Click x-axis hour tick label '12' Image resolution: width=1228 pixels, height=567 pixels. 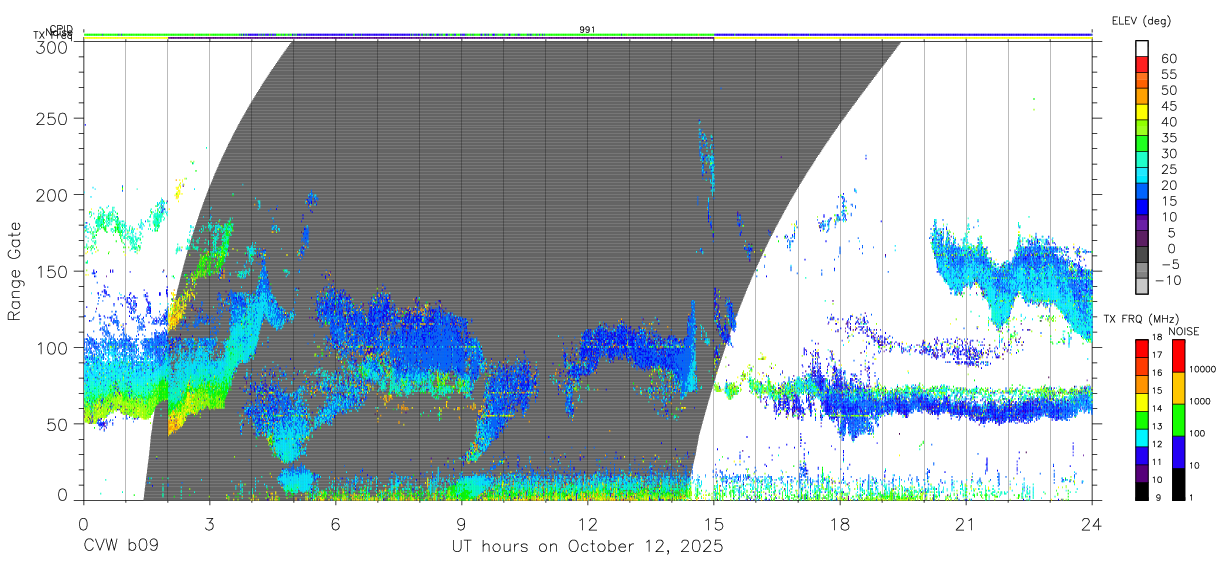(588, 524)
